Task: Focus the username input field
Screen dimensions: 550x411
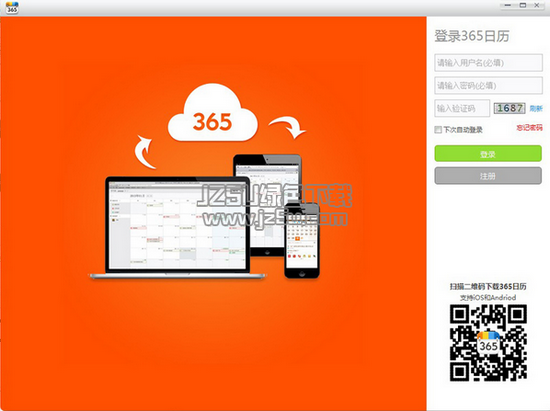Action: tap(488, 63)
